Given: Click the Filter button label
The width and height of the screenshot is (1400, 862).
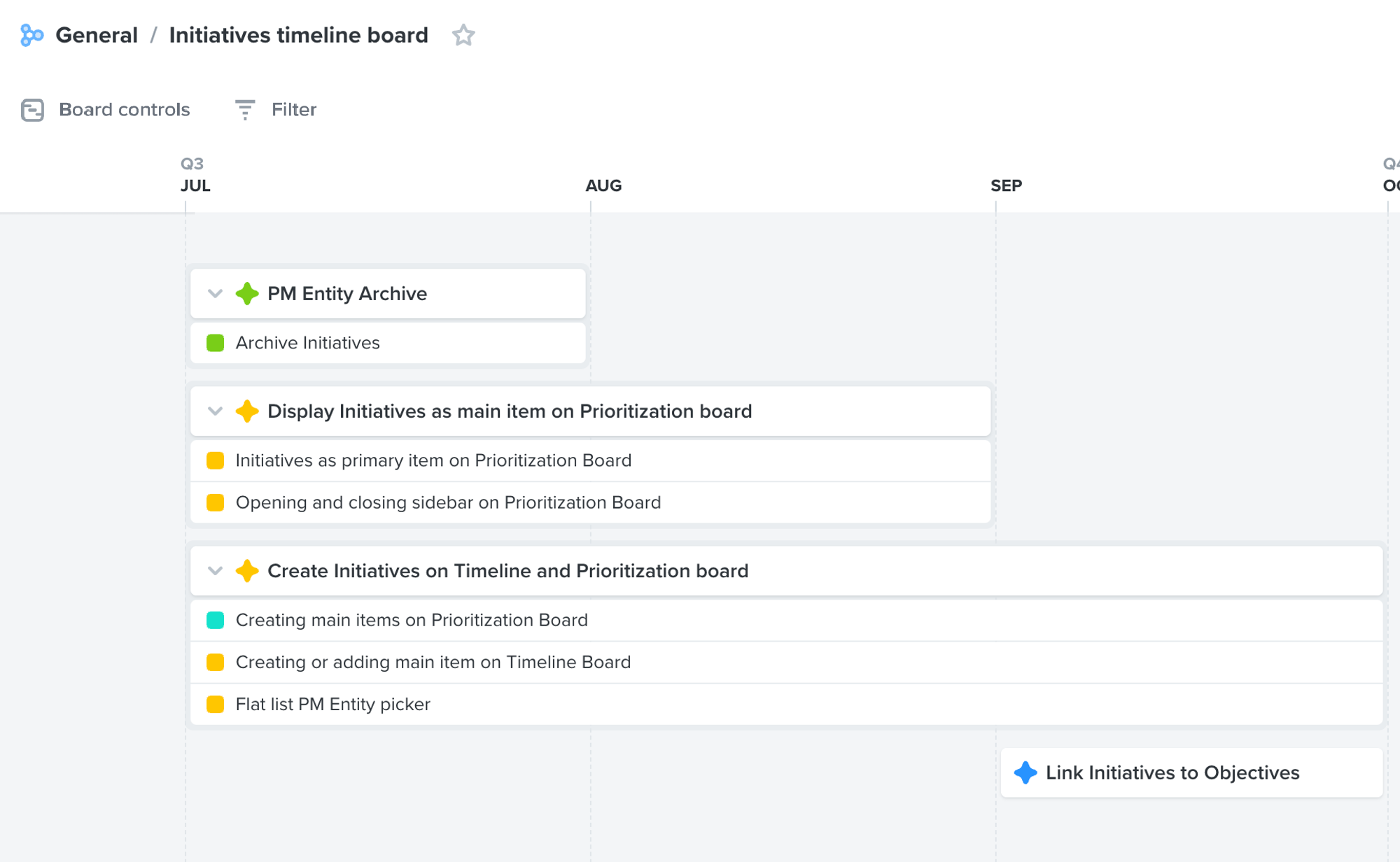Looking at the screenshot, I should 293,109.
